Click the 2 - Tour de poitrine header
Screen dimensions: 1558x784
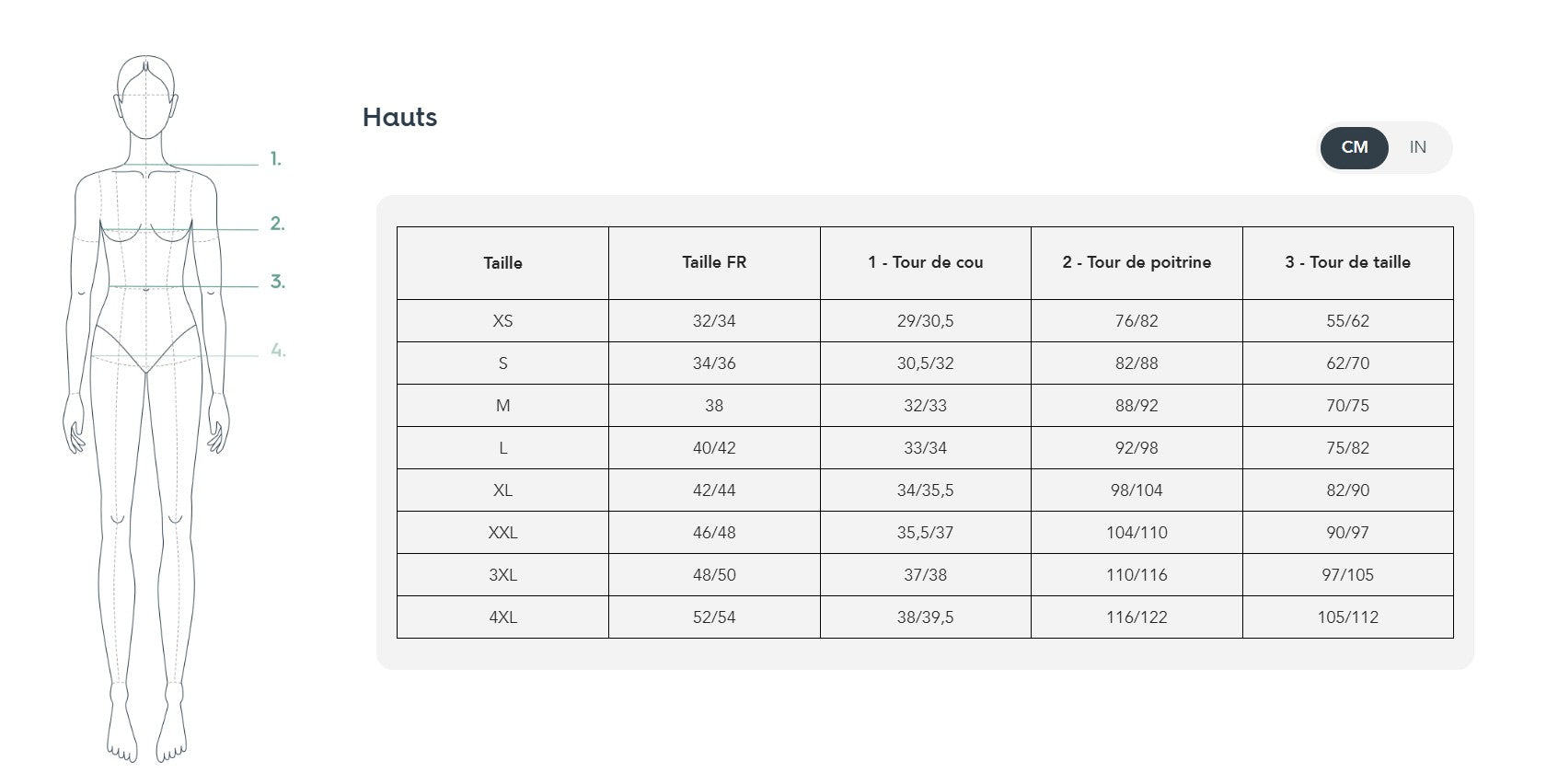[x=1137, y=263]
